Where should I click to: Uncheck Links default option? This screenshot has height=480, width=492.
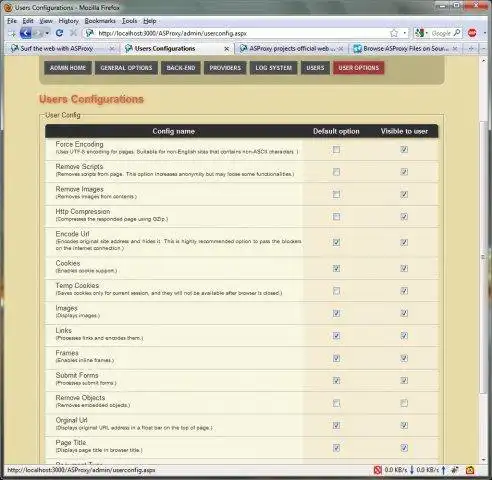pos(336,336)
